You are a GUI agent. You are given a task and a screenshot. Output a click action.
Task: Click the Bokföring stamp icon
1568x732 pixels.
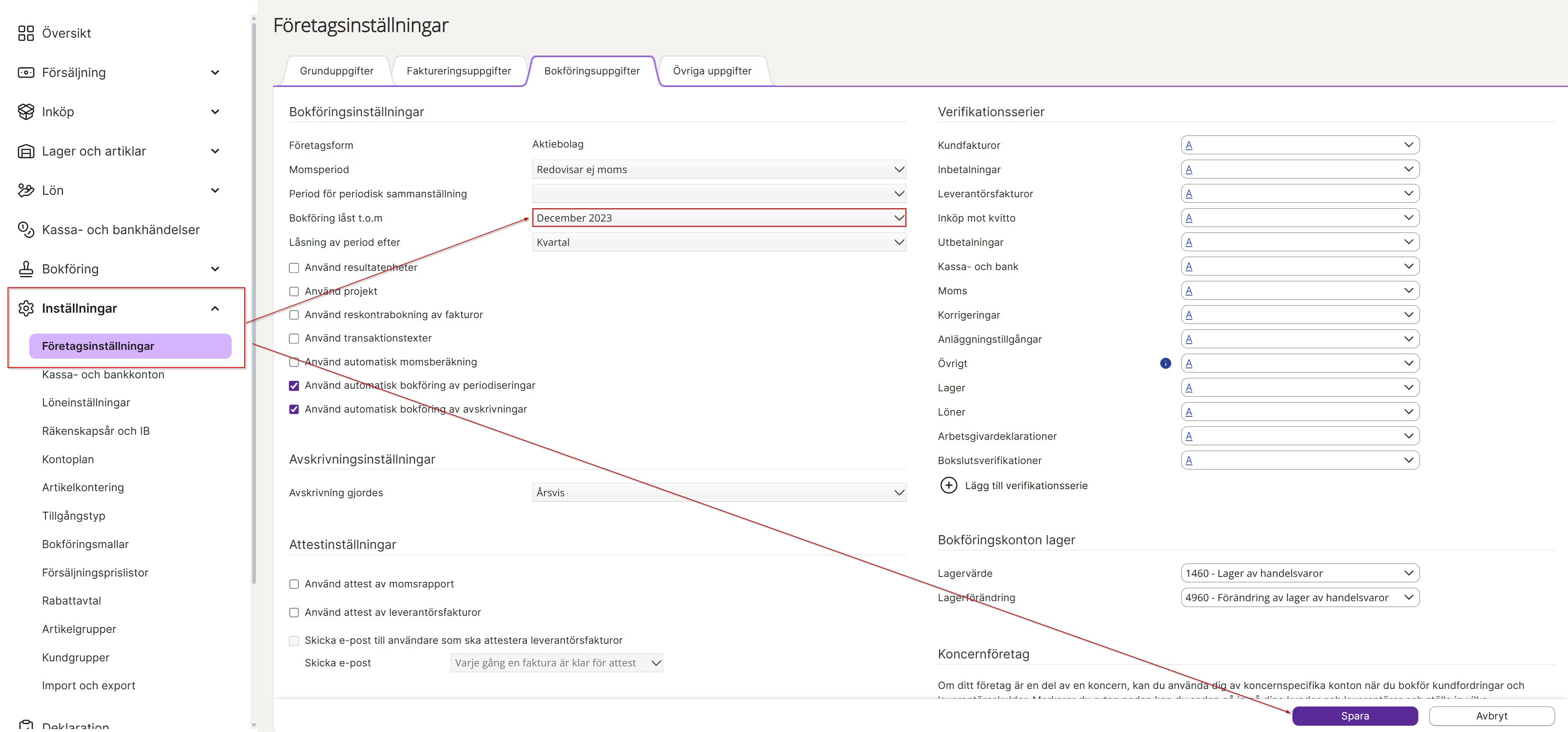26,268
